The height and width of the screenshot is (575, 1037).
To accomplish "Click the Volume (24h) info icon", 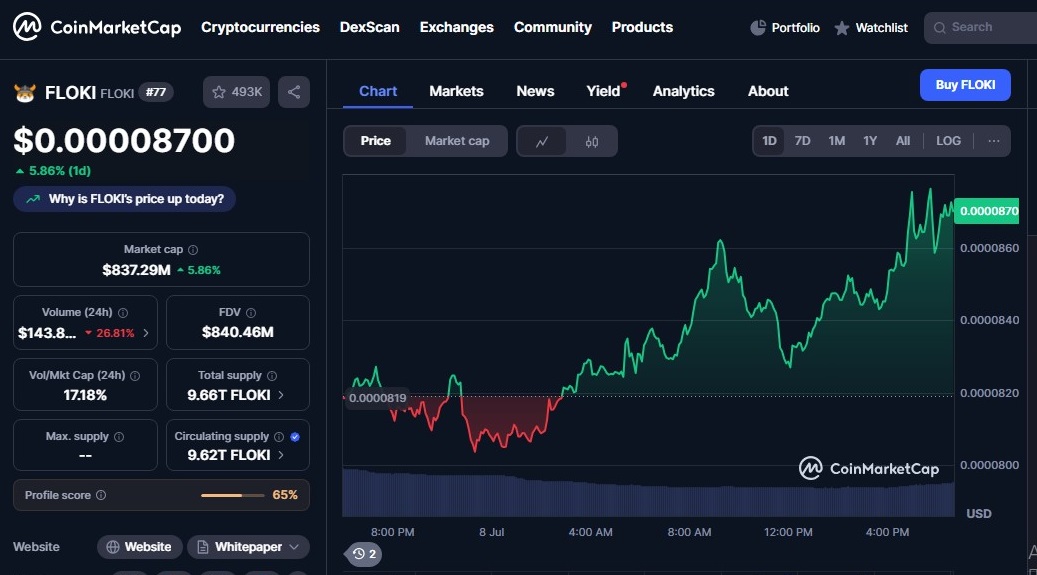I will point(123,312).
